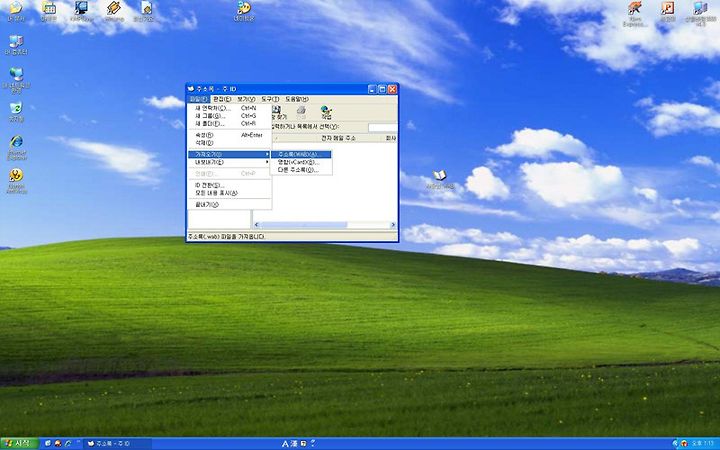The image size is (720, 450).
Task: Open the 작업 (Action) globe toolbar icon
Action: 326,112
